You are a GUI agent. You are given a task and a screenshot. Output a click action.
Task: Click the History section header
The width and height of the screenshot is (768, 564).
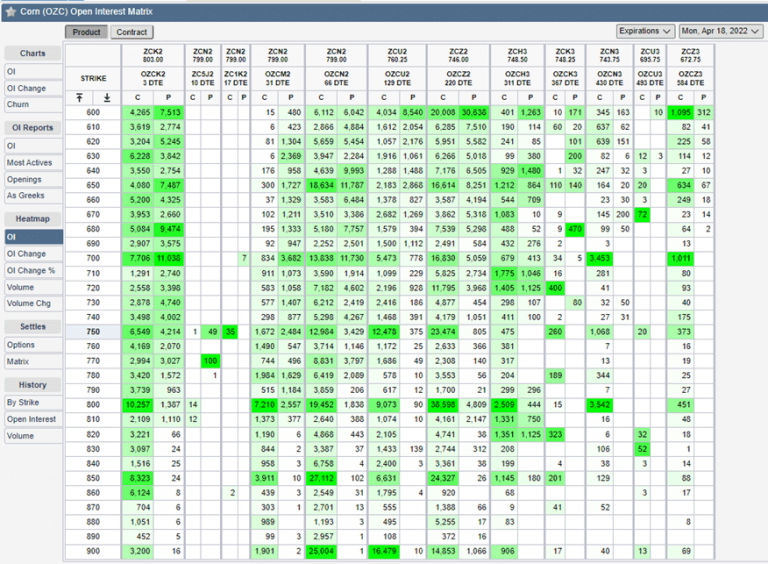pyautogui.click(x=33, y=385)
